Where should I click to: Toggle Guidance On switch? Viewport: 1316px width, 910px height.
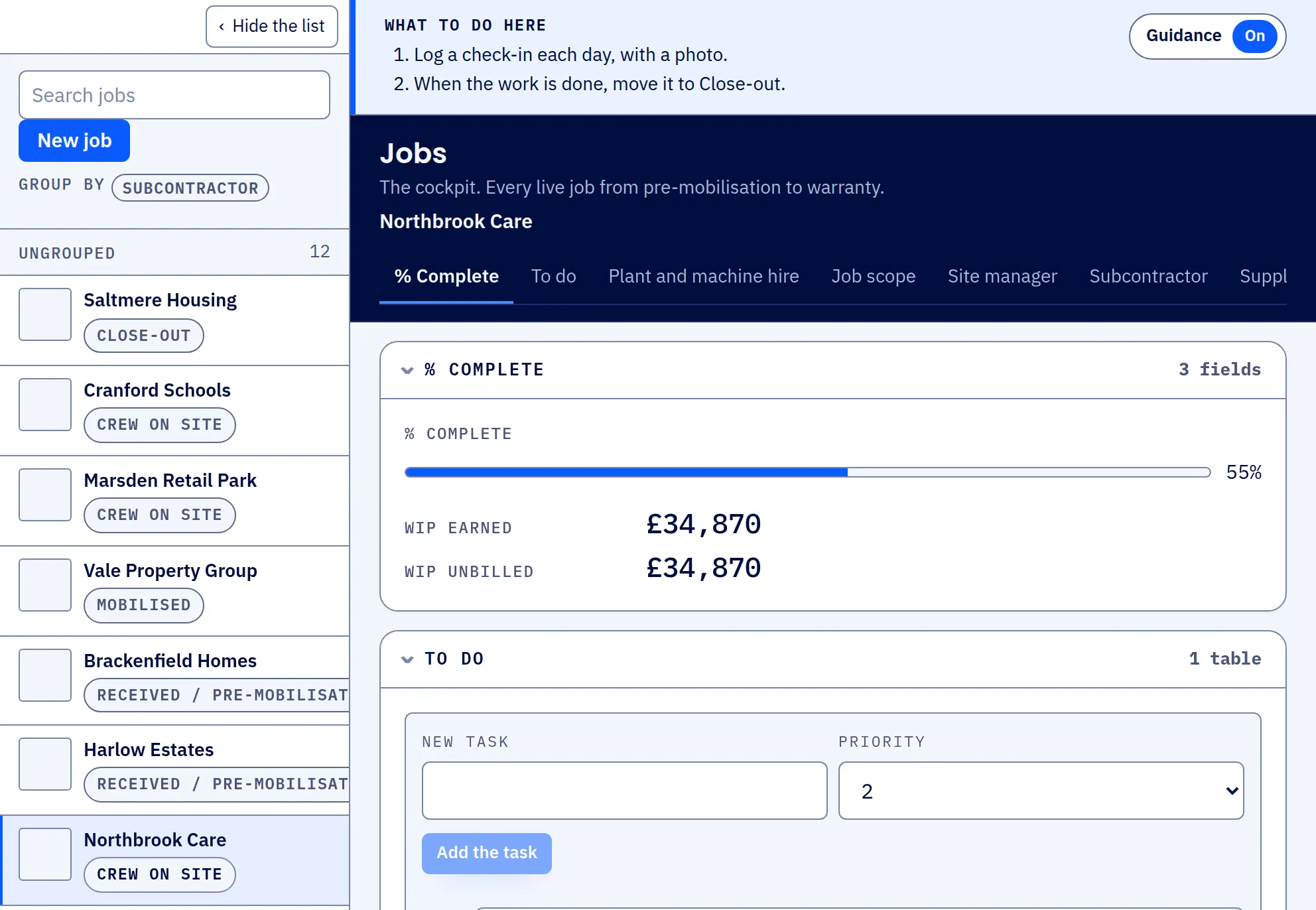click(1207, 36)
